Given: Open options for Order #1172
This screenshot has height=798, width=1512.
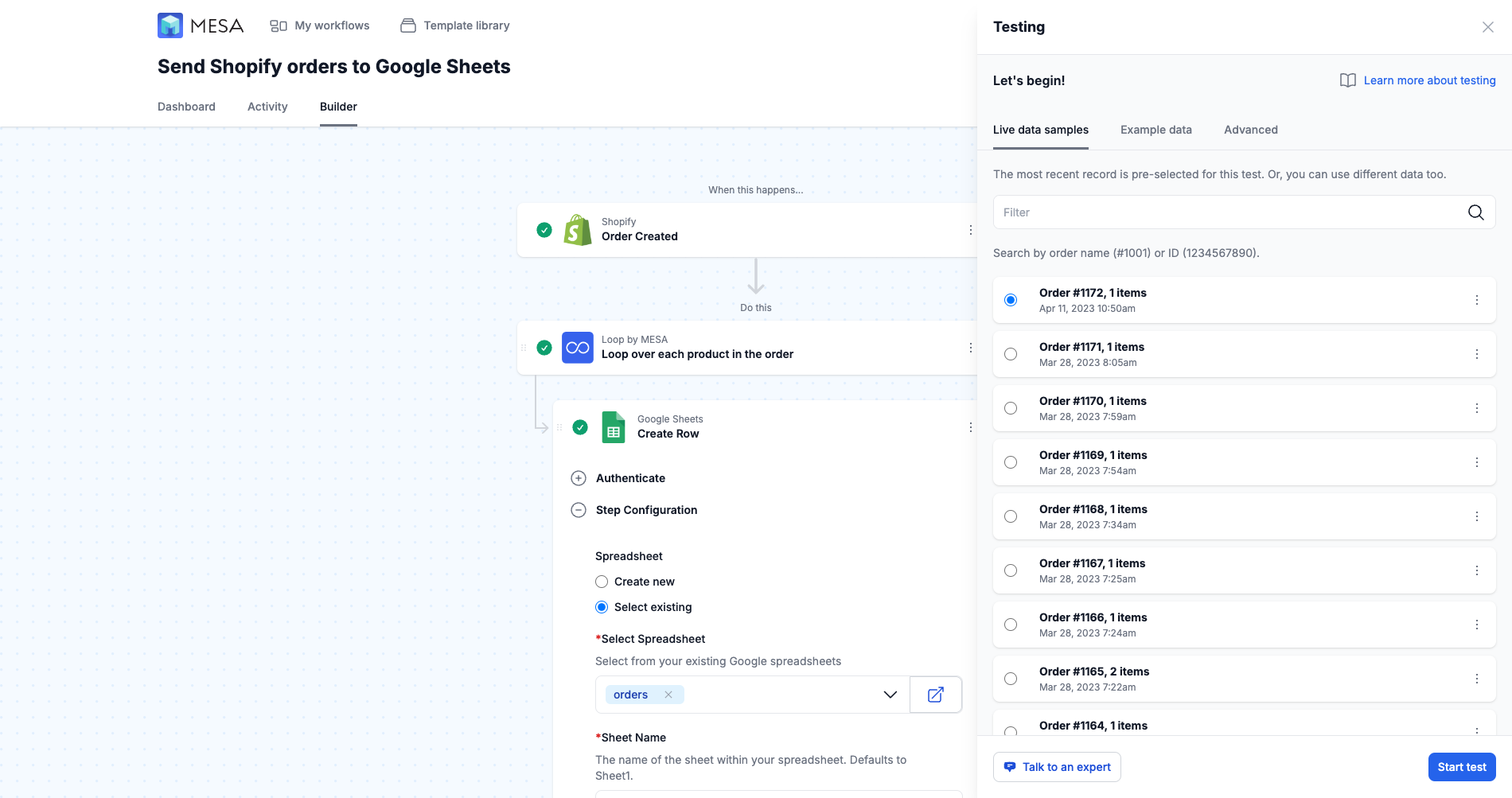Looking at the screenshot, I should (x=1477, y=300).
